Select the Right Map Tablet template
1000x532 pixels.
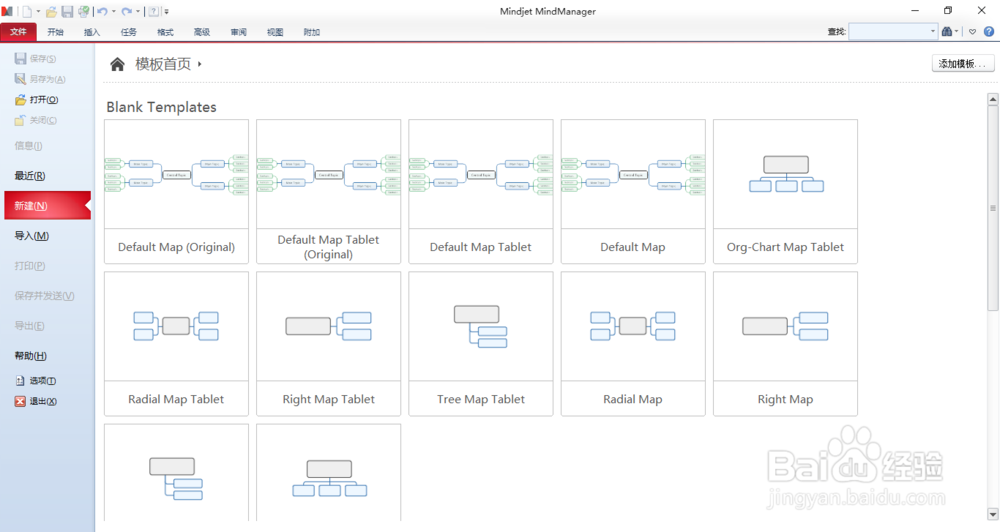328,344
